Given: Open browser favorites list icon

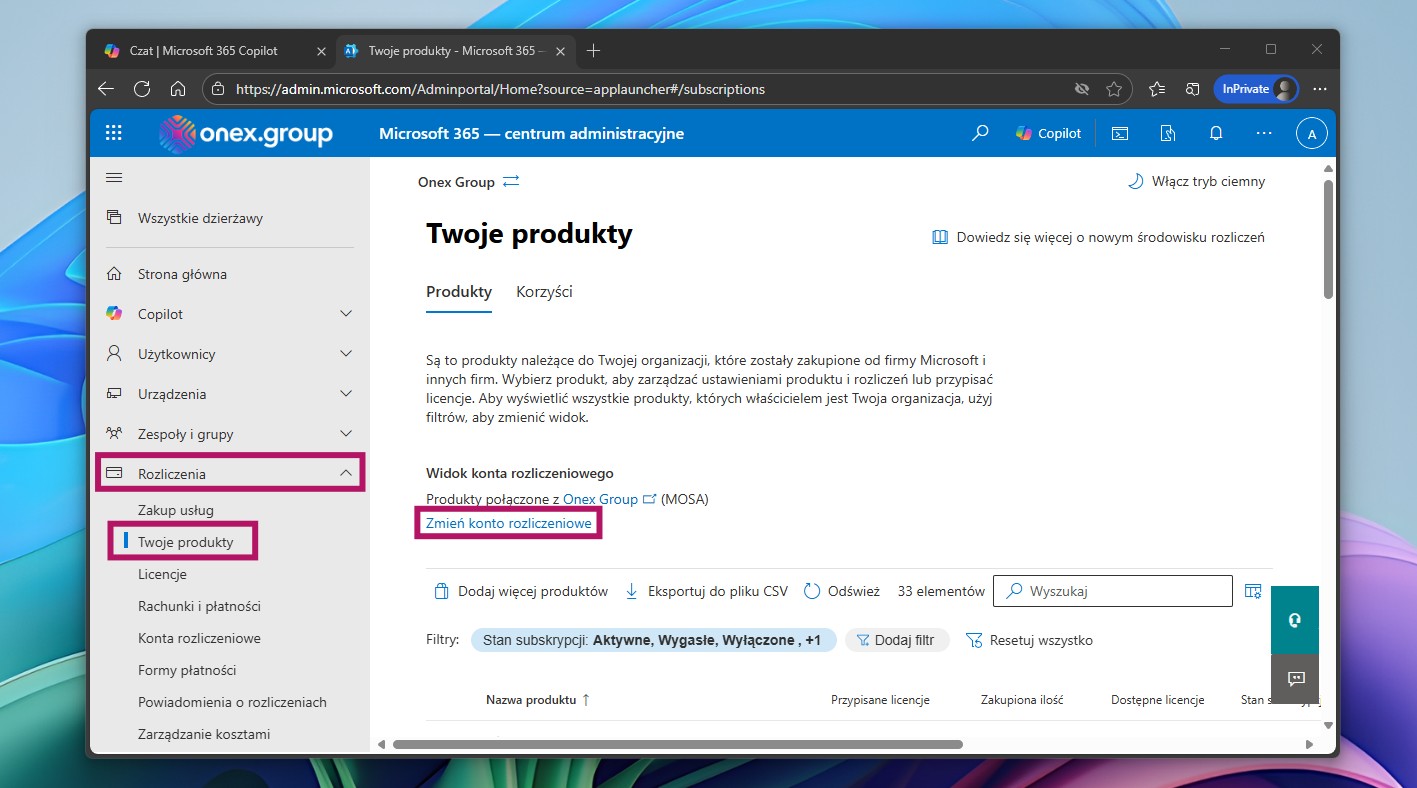Looking at the screenshot, I should pos(1157,89).
